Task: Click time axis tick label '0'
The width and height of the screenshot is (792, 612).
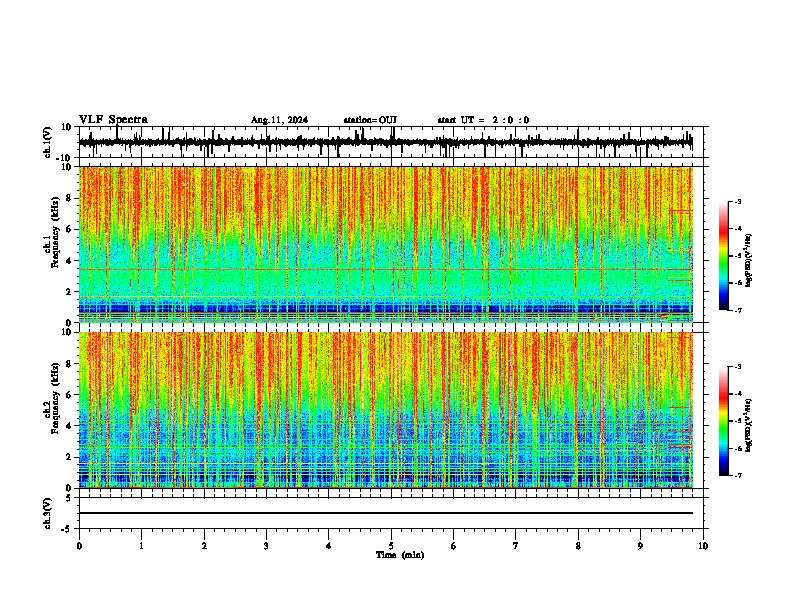Action: tap(79, 546)
